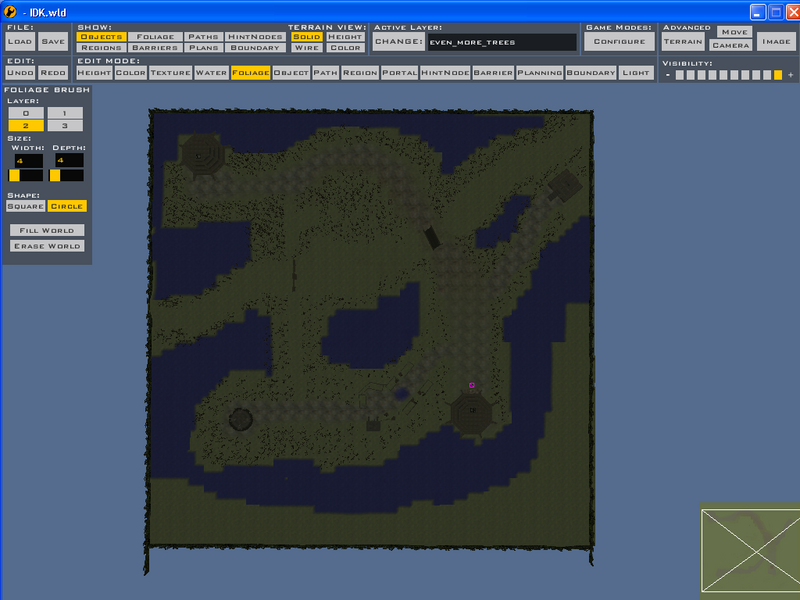Select Wire terrain view

coord(307,47)
